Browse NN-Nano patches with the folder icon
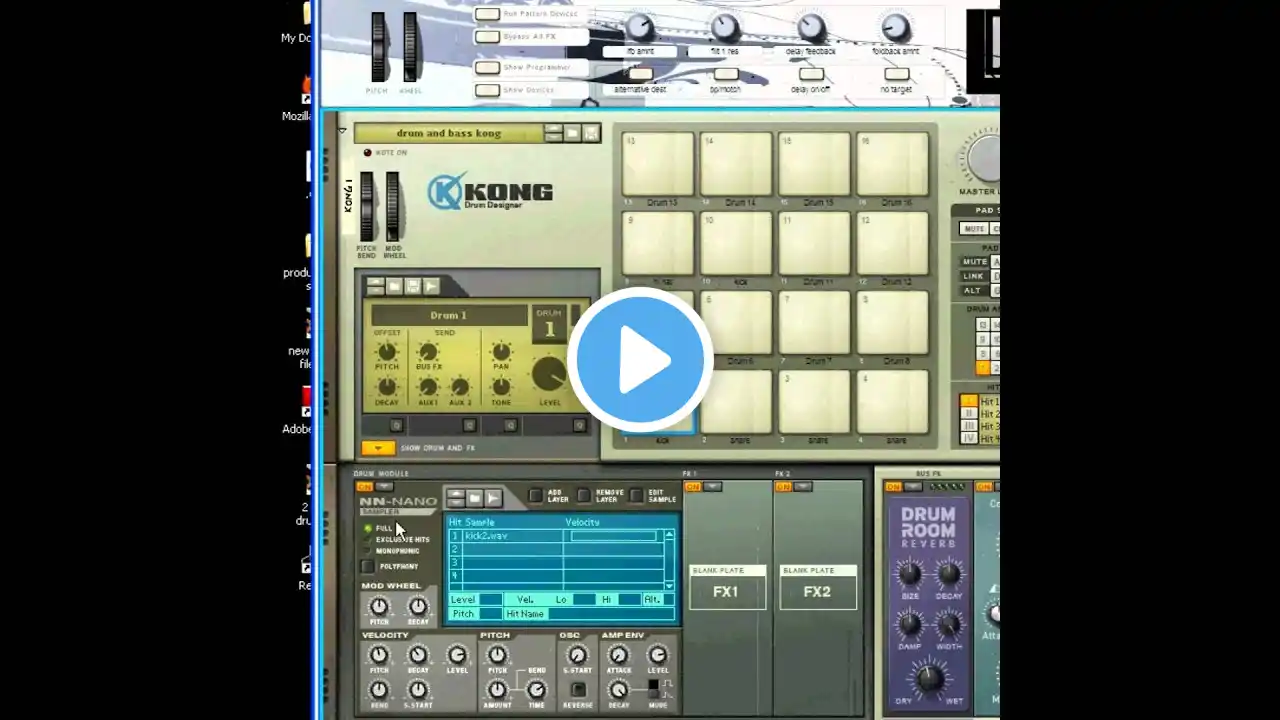The height and width of the screenshot is (720, 1280). (475, 498)
